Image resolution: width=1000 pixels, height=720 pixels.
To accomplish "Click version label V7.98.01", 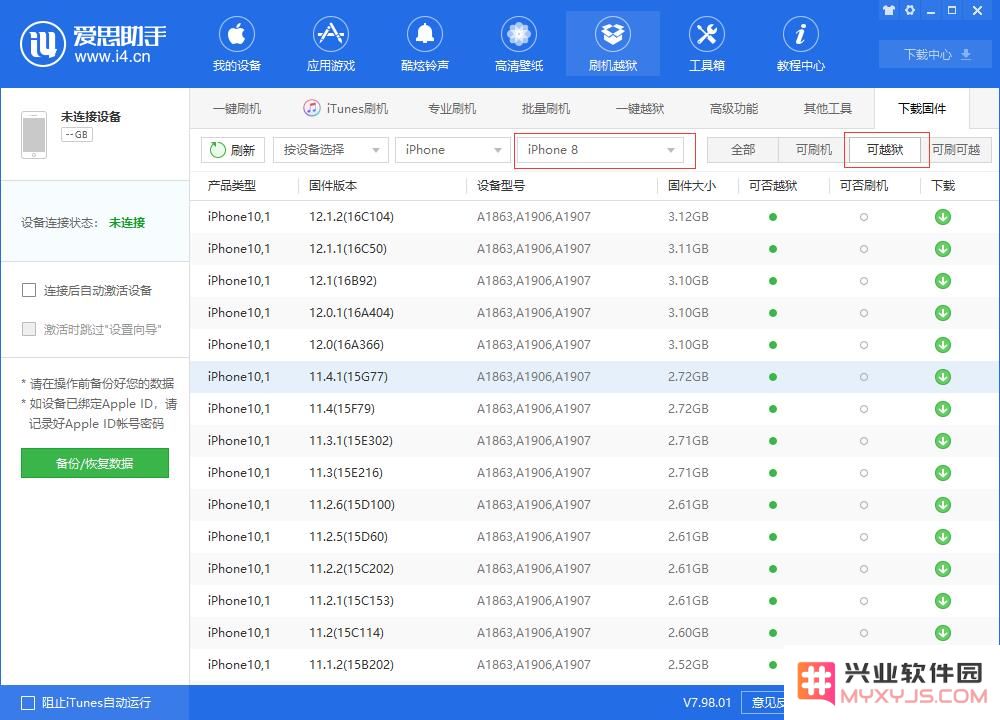I will 707,703.
